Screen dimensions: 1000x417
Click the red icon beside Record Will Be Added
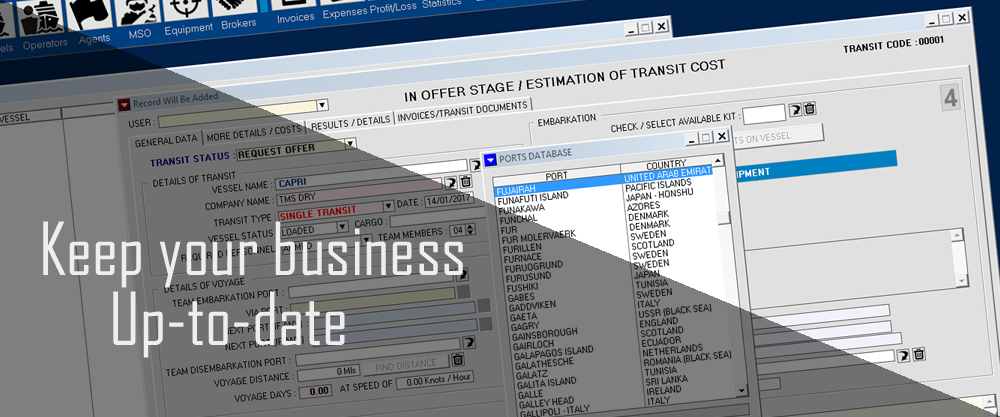click(x=124, y=104)
